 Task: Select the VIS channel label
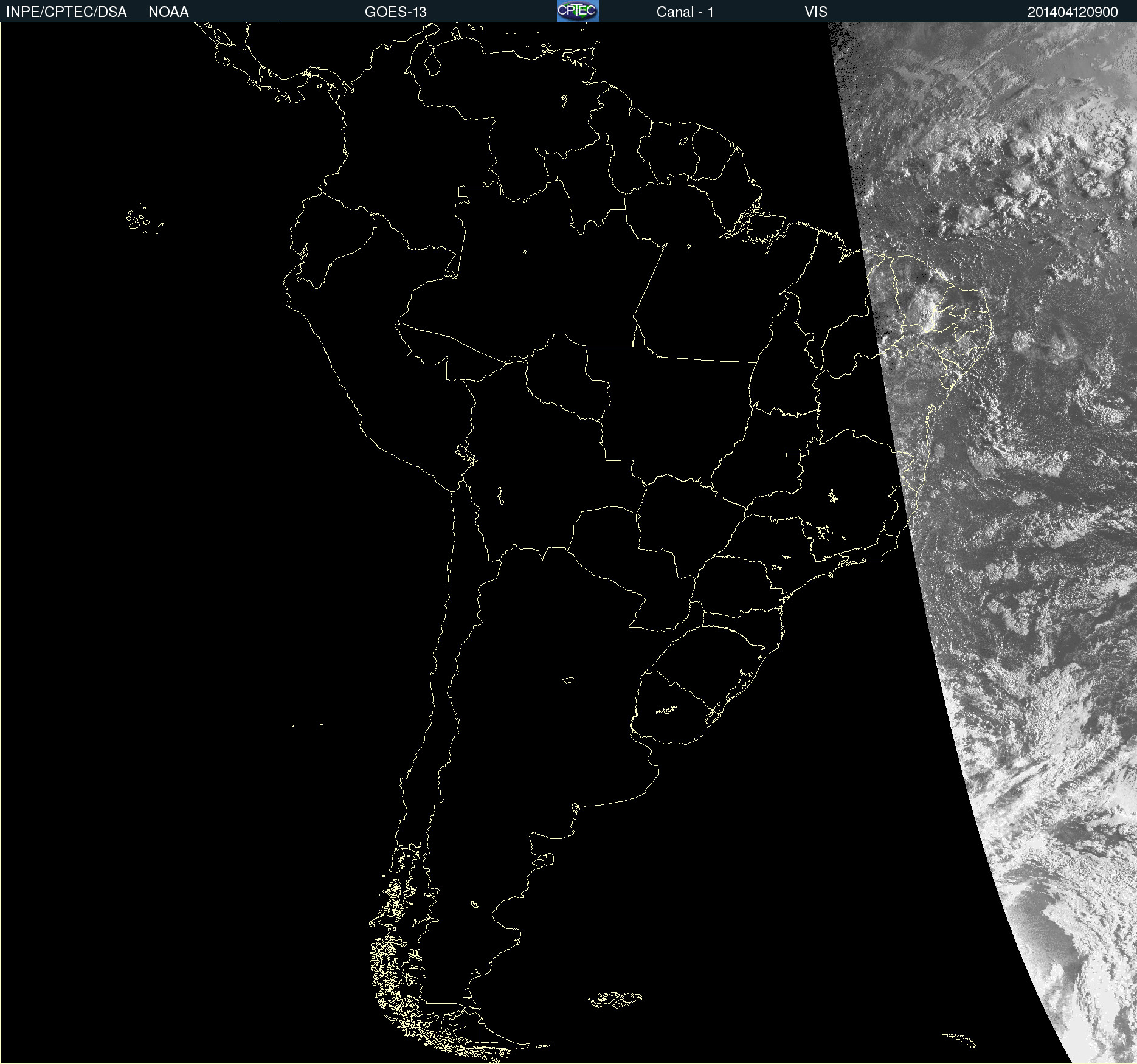[x=816, y=12]
